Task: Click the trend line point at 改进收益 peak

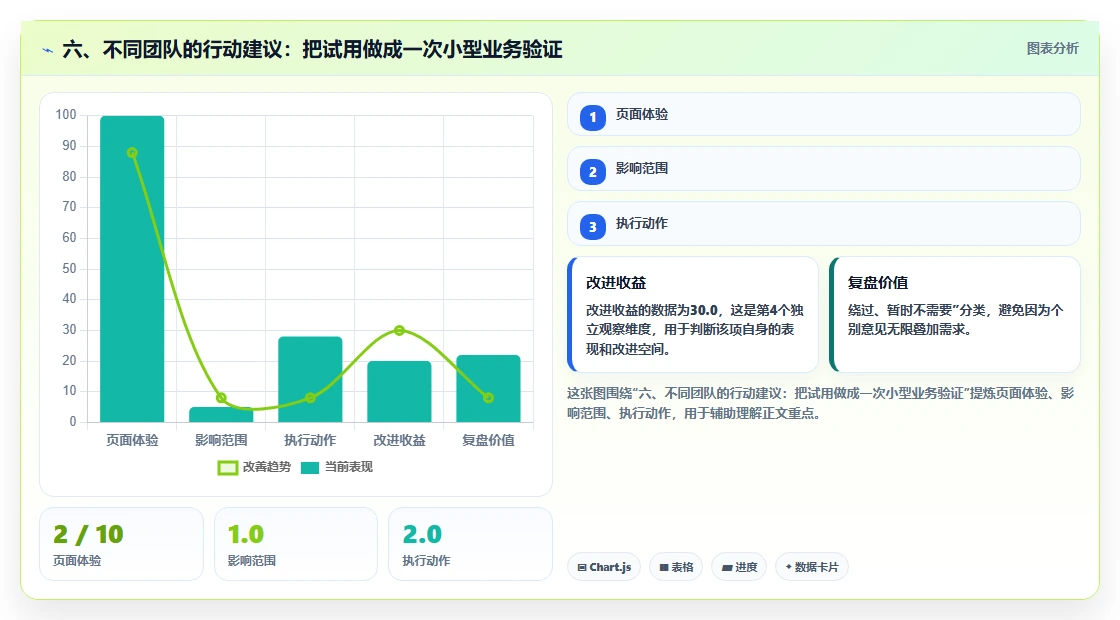Action: pos(399,330)
